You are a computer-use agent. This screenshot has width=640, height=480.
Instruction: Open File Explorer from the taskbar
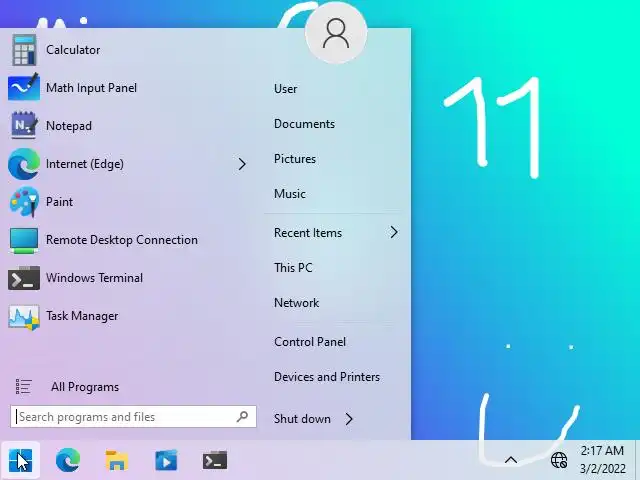point(117,460)
